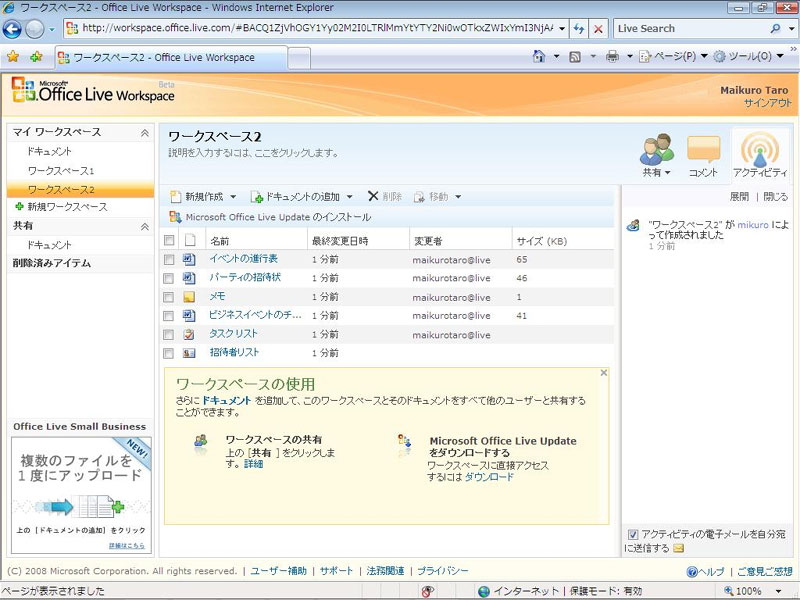Screen dimensions: 800x600
Task: Uncheck アクティビティの電子メール checkbox
Action: (633, 535)
